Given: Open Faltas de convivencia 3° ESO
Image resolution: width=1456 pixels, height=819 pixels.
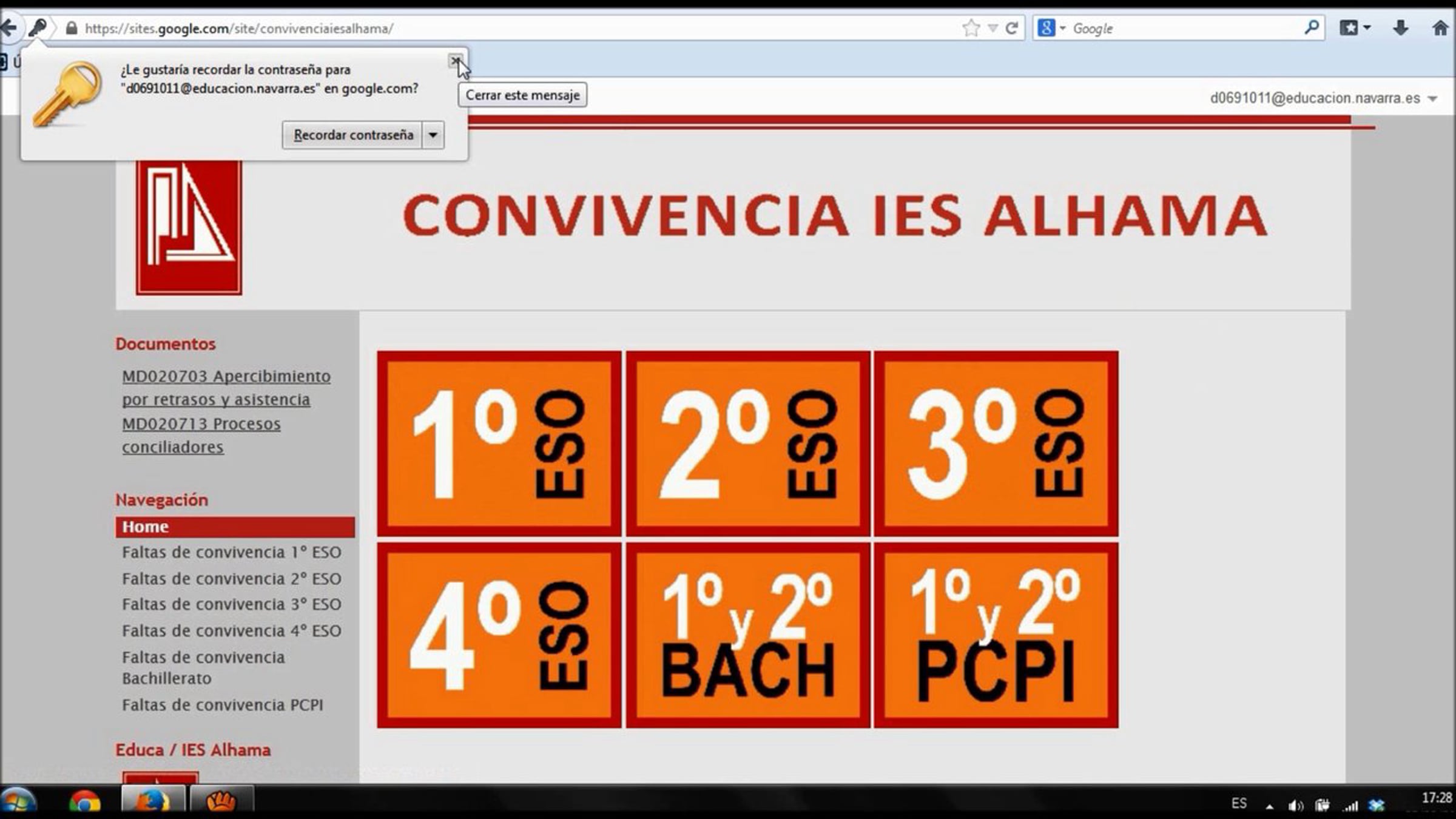Looking at the screenshot, I should pos(231,604).
